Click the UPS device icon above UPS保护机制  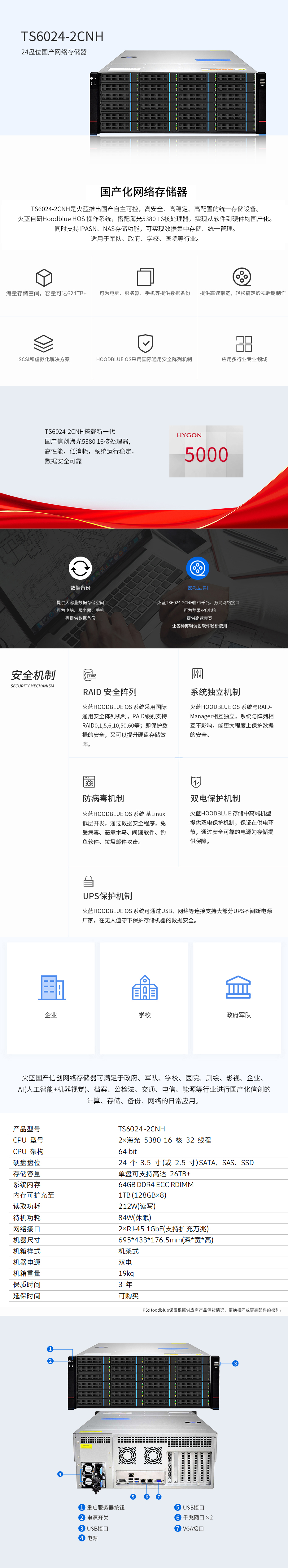coord(89,881)
